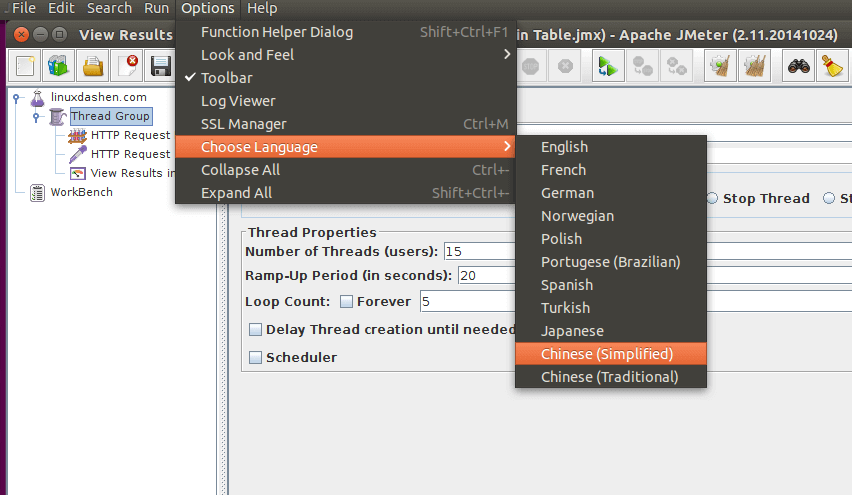Click the New test plan toolbar icon
This screenshot has height=495, width=852.
point(26,67)
